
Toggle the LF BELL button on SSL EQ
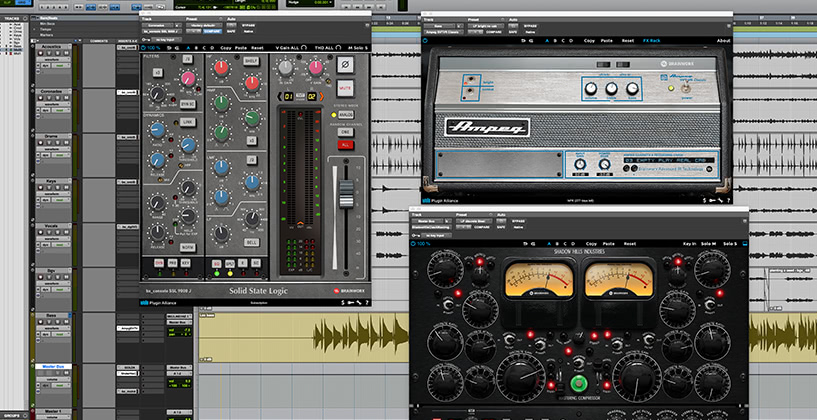251,242
